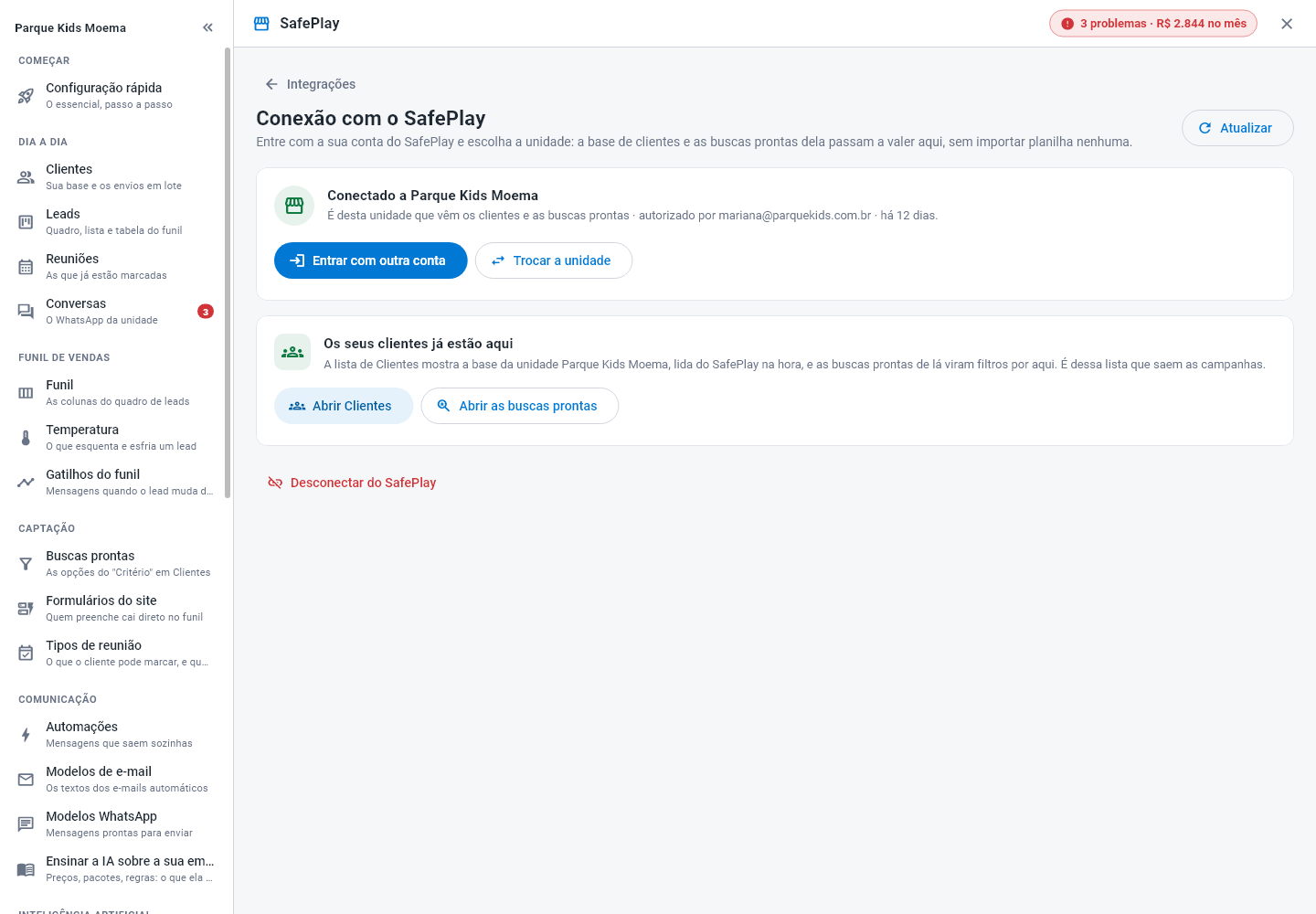This screenshot has height=914, width=1316.
Task: Click the form icon beside Formulários do site
Action: pos(26,609)
